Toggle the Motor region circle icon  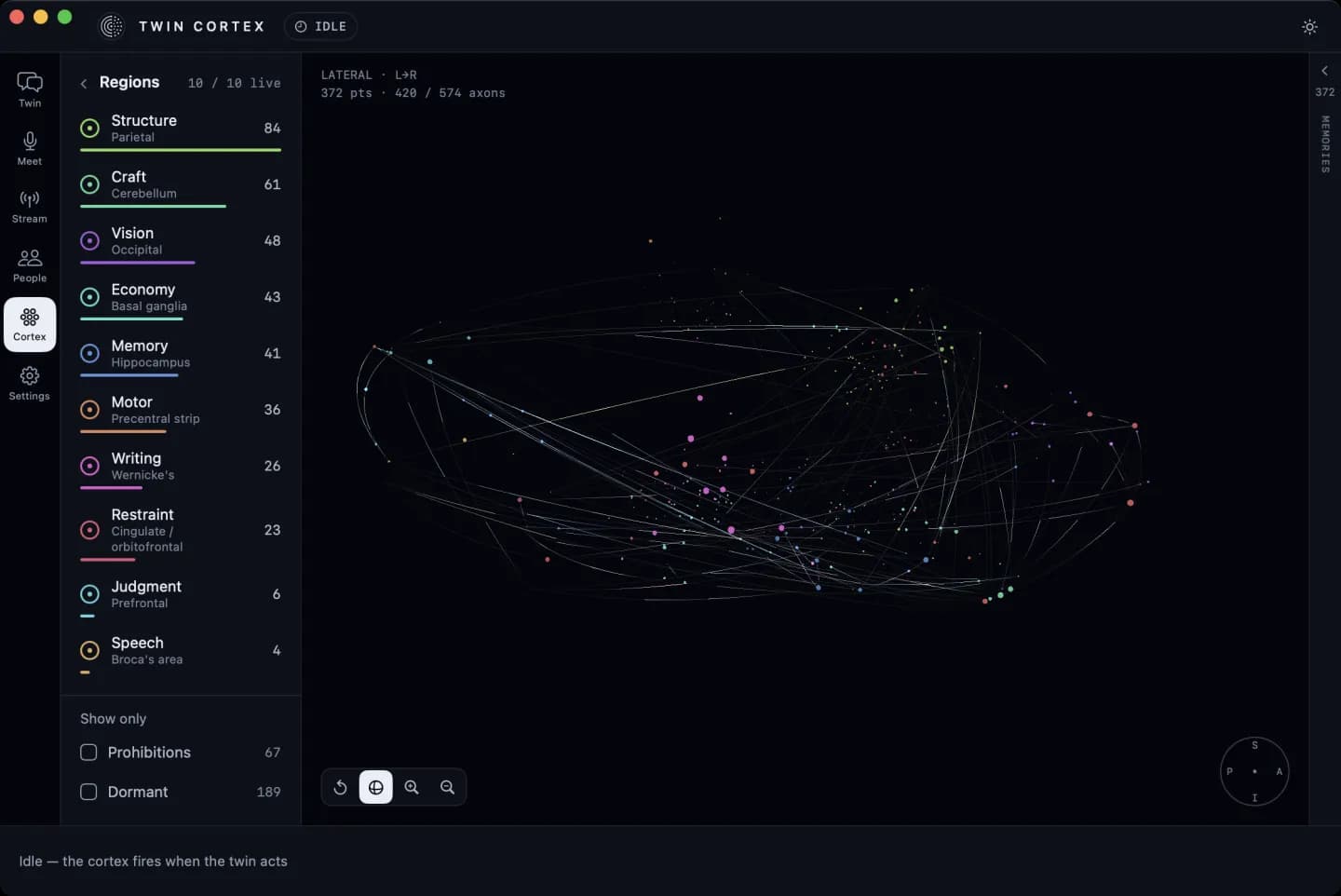pos(90,410)
